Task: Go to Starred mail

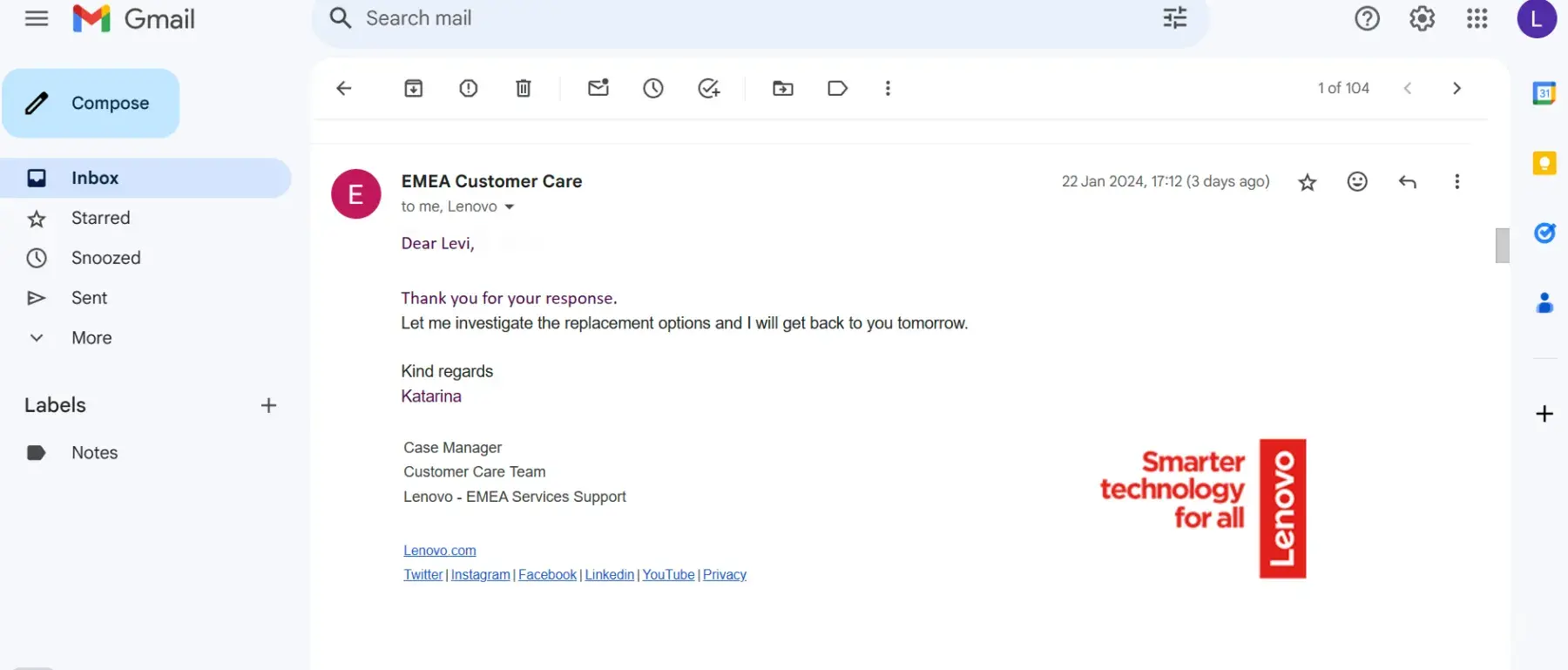Action: coord(100,218)
